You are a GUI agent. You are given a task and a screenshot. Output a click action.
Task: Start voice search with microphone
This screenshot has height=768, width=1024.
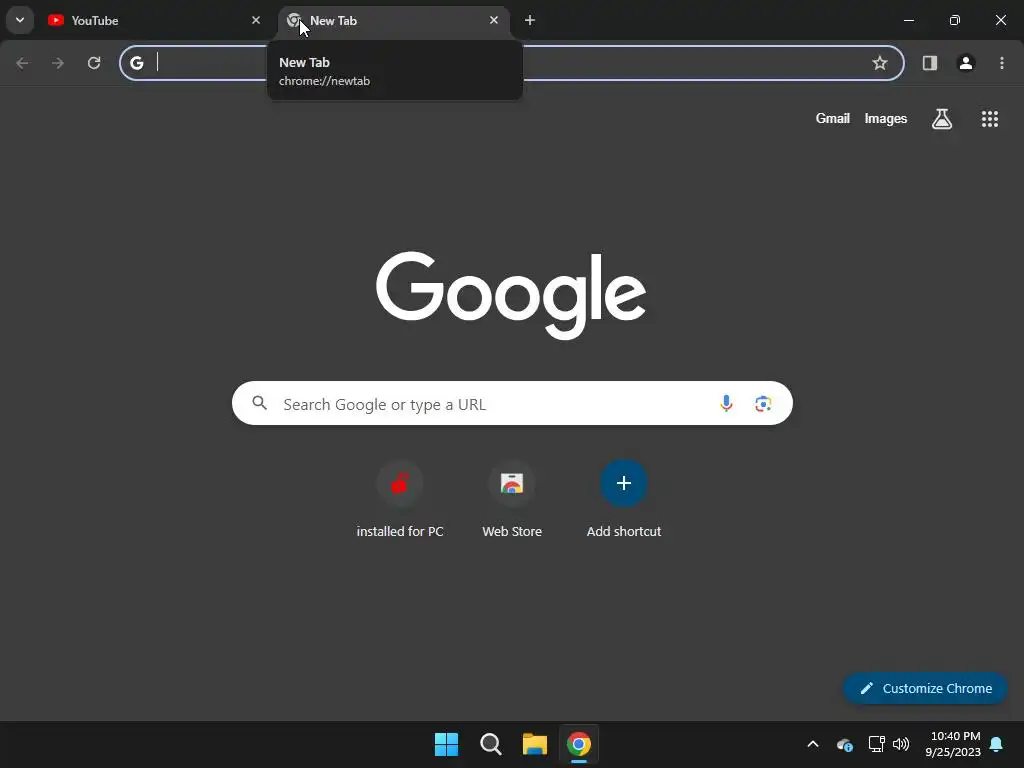726,404
